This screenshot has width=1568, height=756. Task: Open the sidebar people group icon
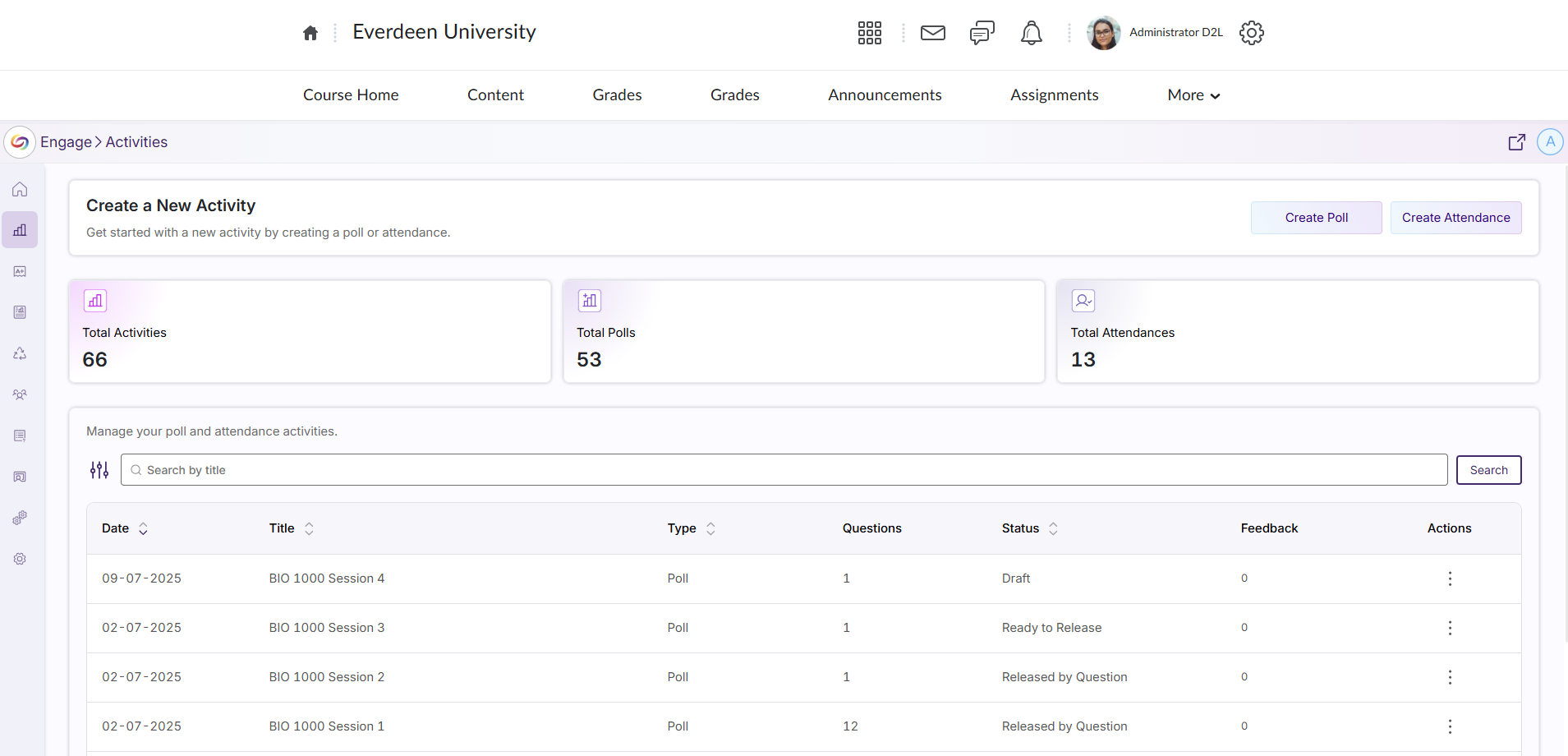click(20, 394)
